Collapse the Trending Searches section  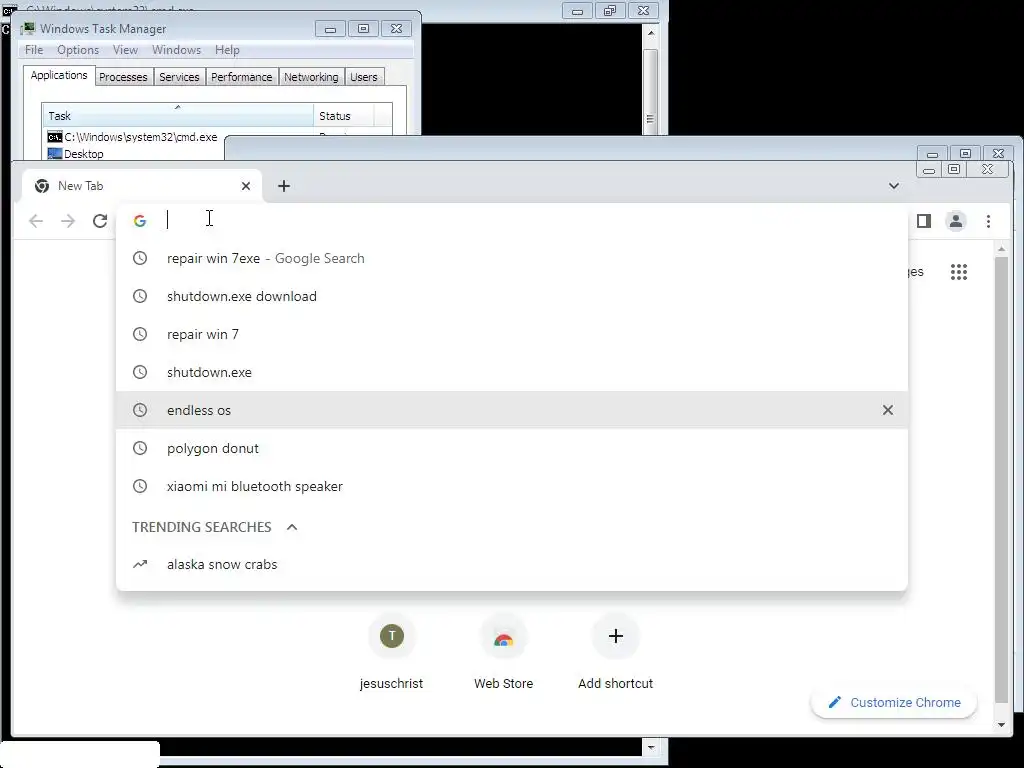click(x=292, y=527)
